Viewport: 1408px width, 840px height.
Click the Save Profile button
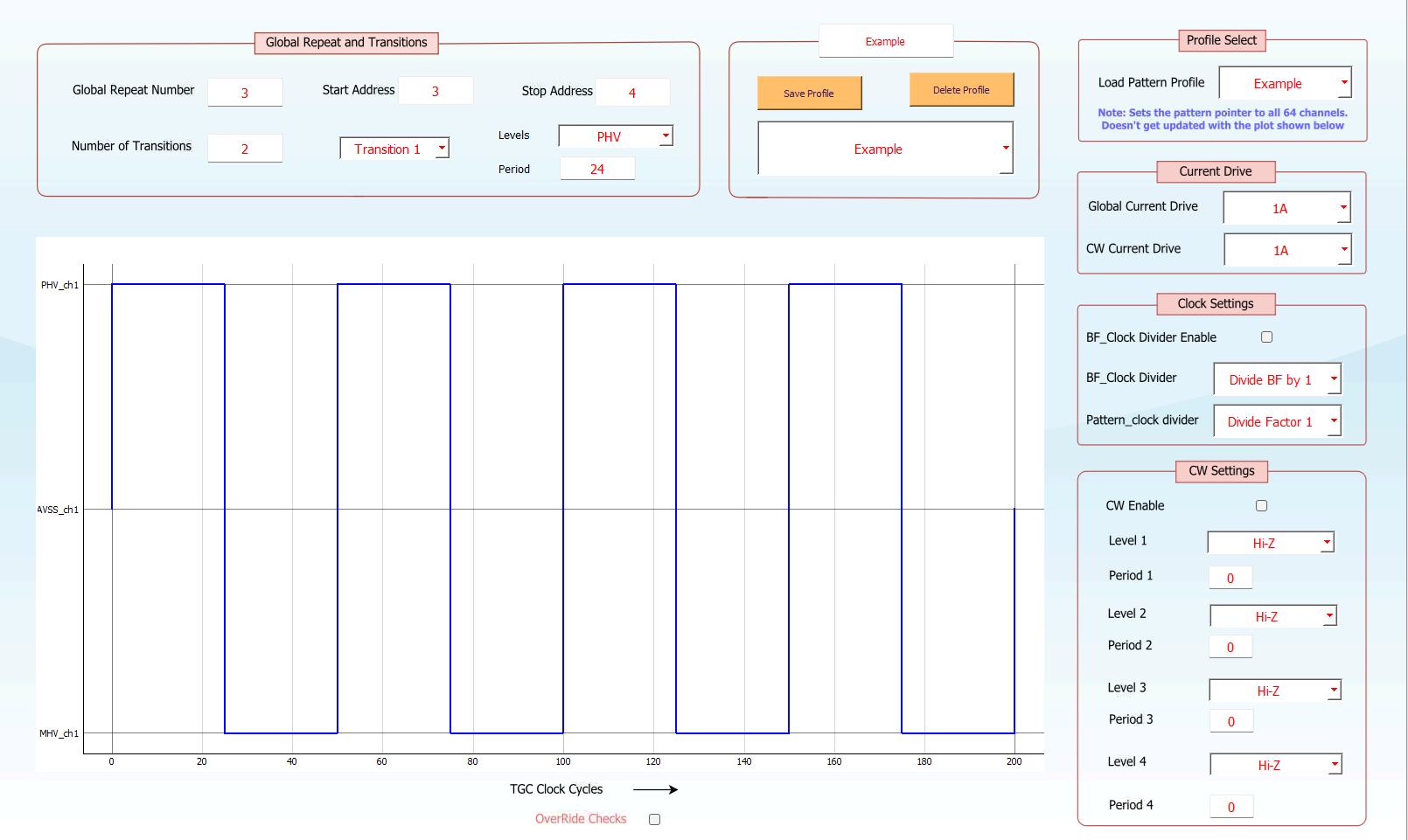809,93
